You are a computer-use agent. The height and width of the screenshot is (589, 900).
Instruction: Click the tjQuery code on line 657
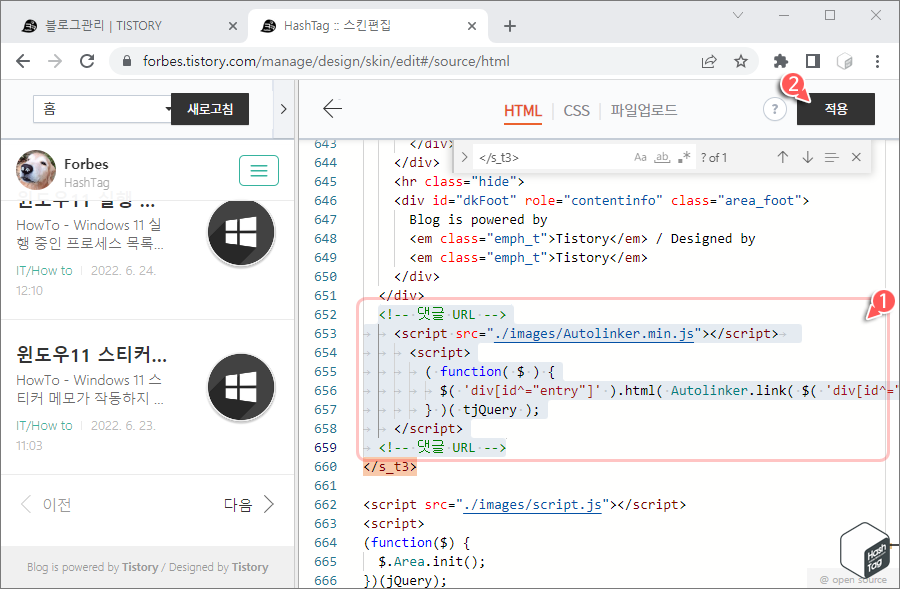point(490,409)
